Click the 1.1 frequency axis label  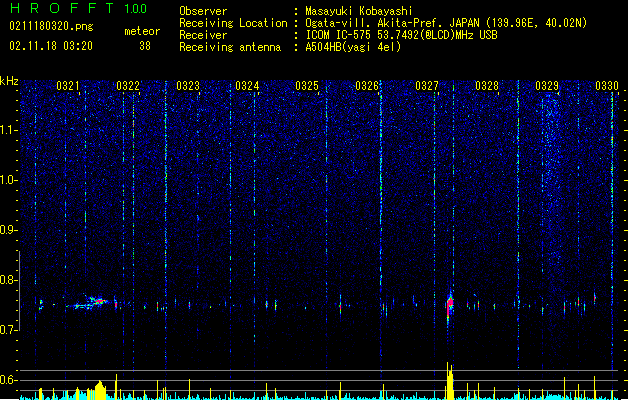[9, 130]
